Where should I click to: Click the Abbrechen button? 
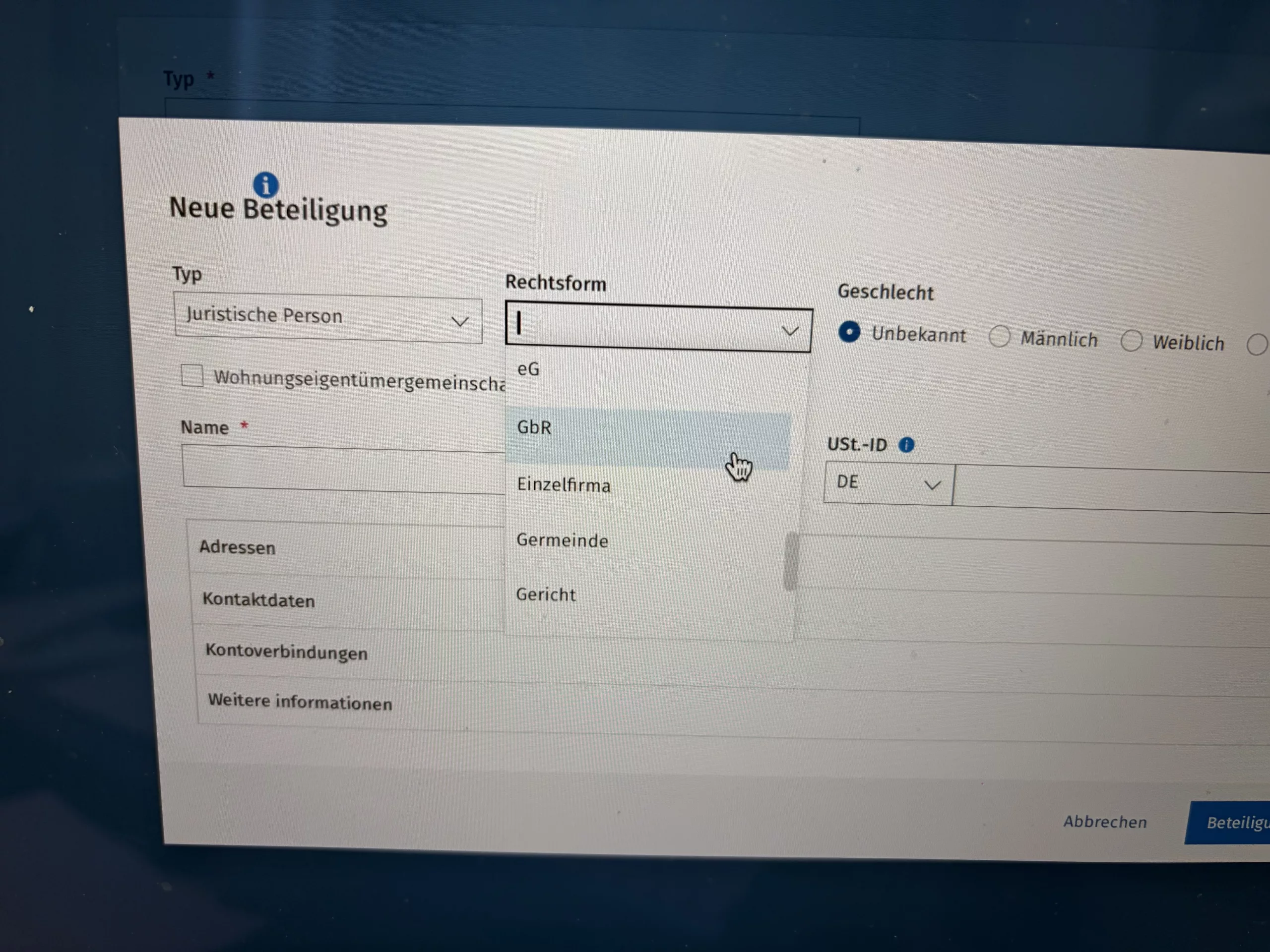(x=1104, y=821)
